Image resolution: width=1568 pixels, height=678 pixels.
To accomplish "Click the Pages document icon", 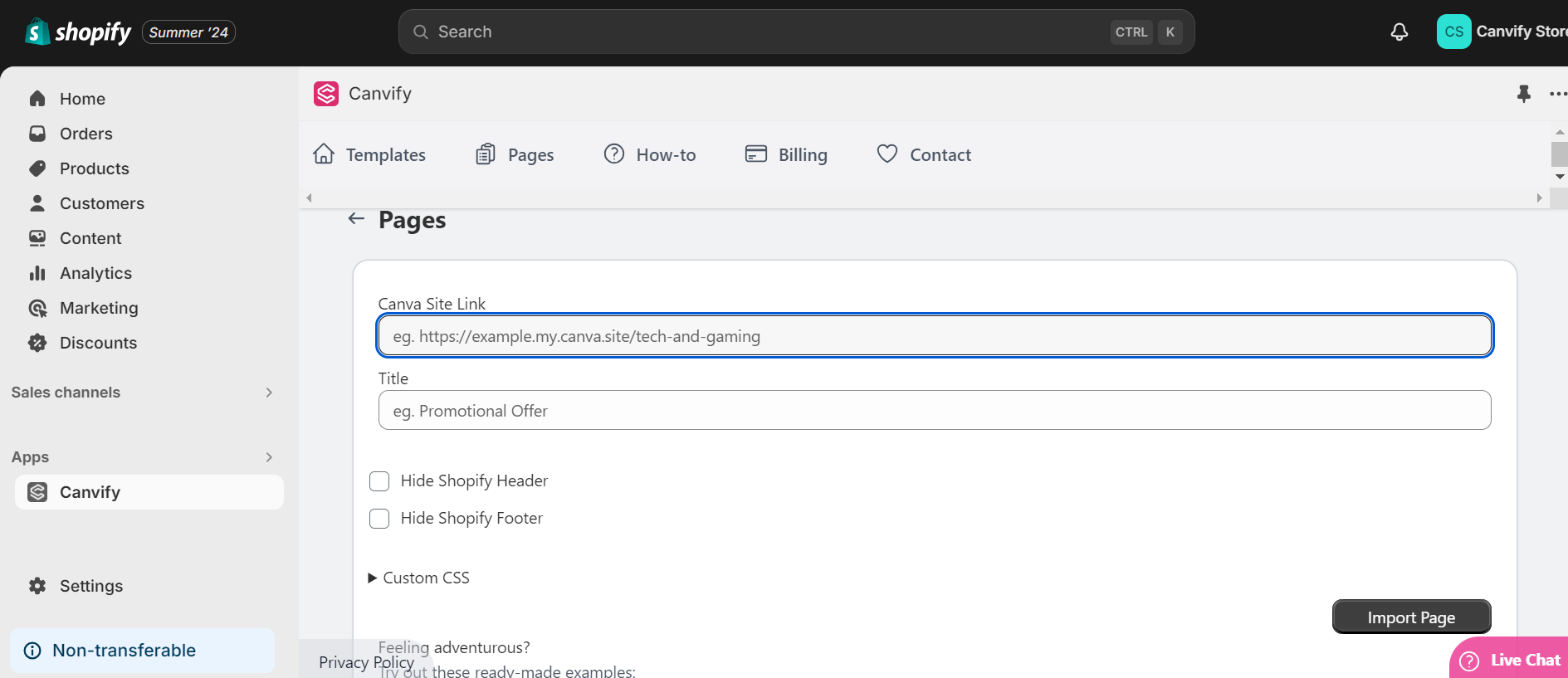I will (x=486, y=154).
